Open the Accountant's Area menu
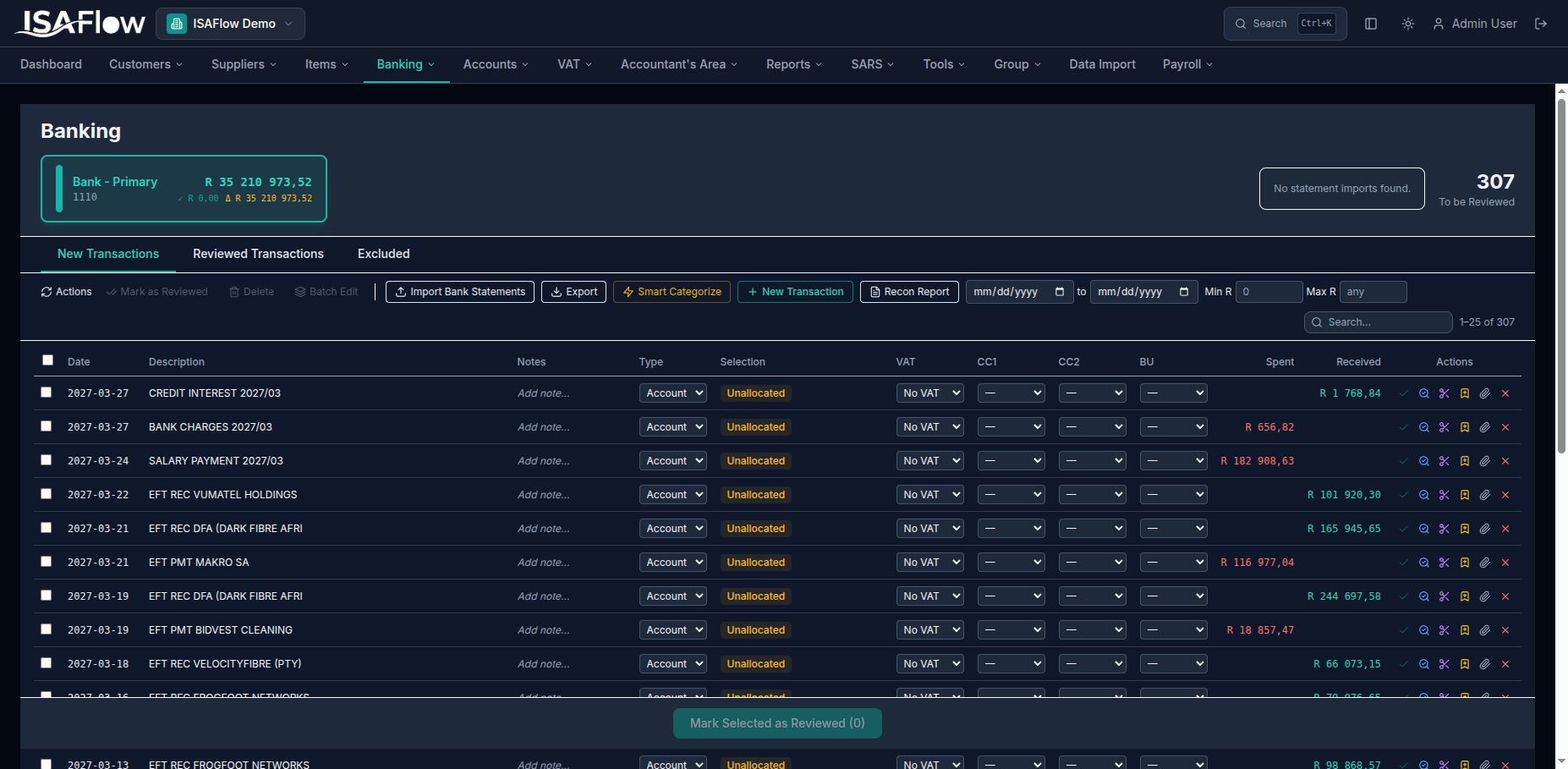Screen dimensions: 1568x769 (x=679, y=64)
